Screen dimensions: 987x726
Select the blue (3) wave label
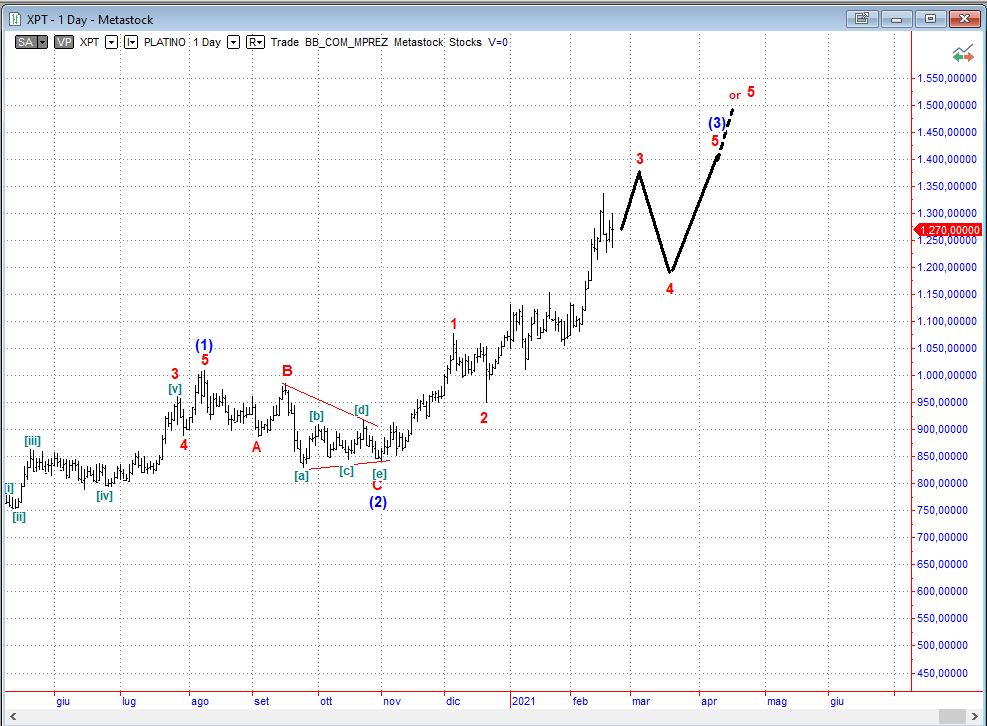718,123
